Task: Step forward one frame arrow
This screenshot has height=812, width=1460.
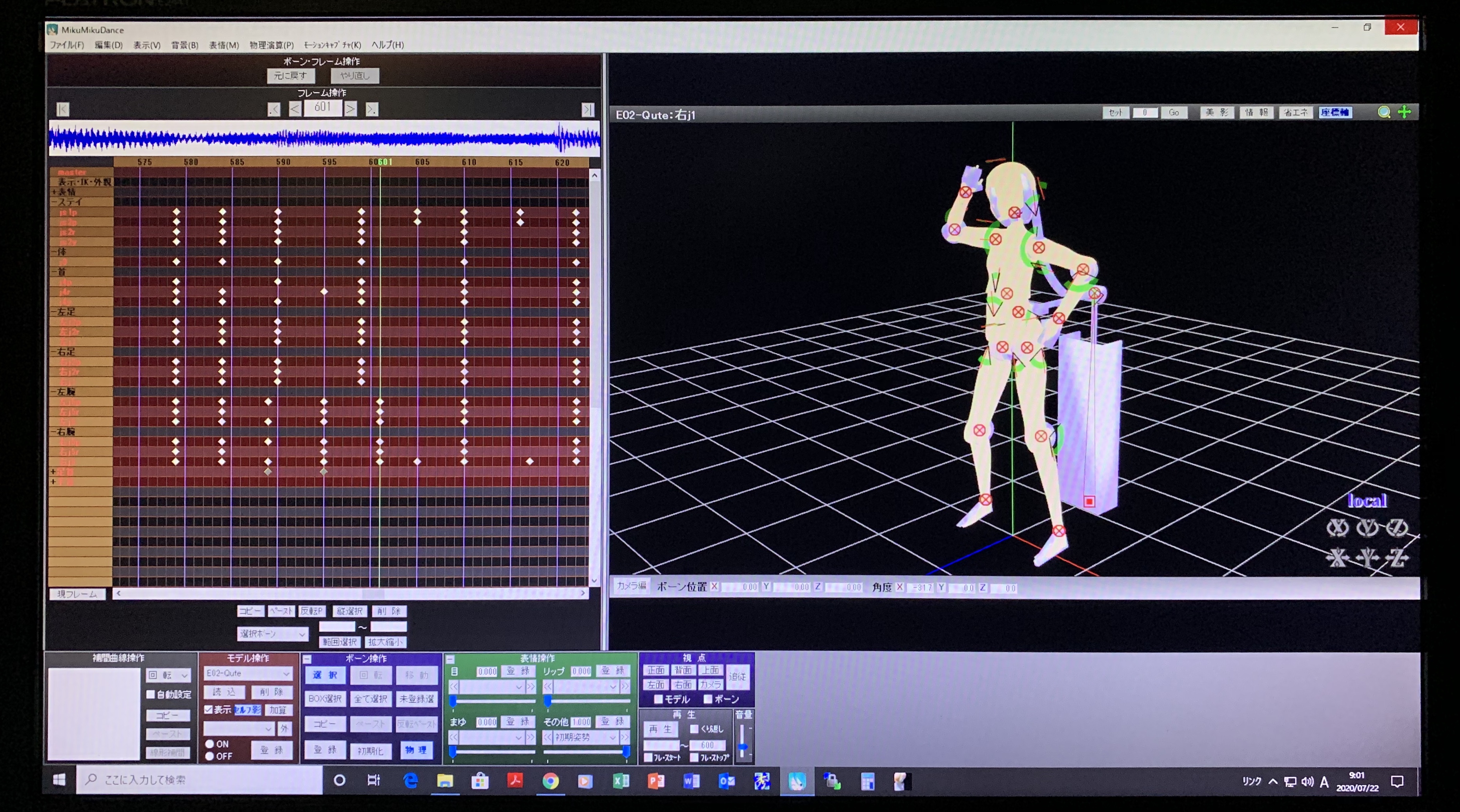Action: tap(351, 109)
